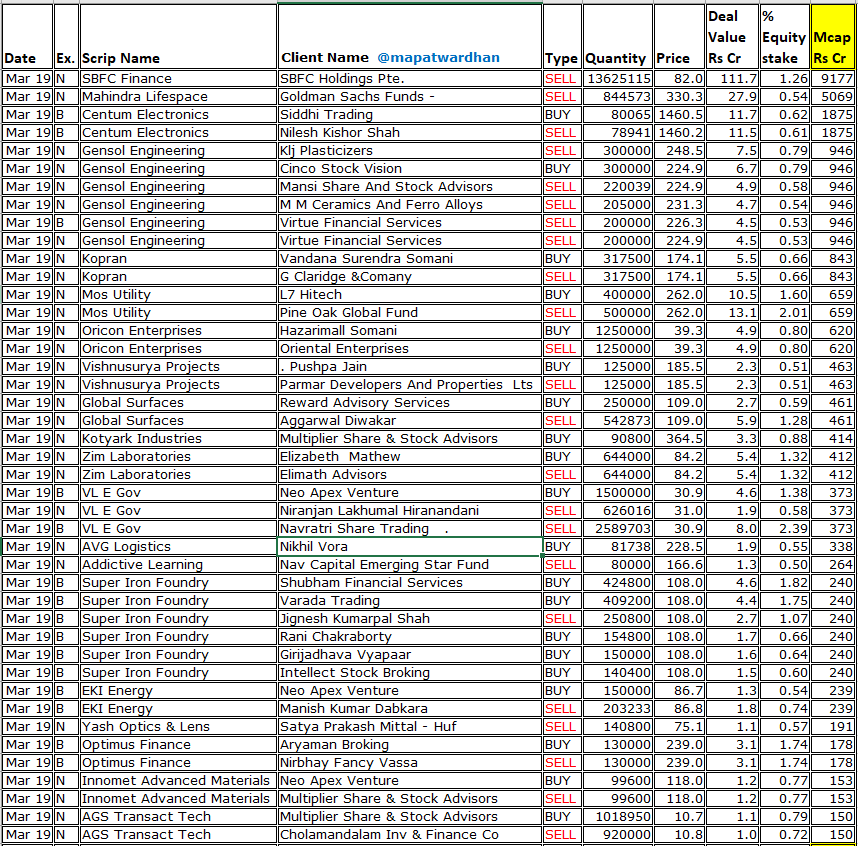Viewport: 858px width, 846px height.
Task: Select the 'Aggarwal Diwakar' cell
Action: point(410,421)
